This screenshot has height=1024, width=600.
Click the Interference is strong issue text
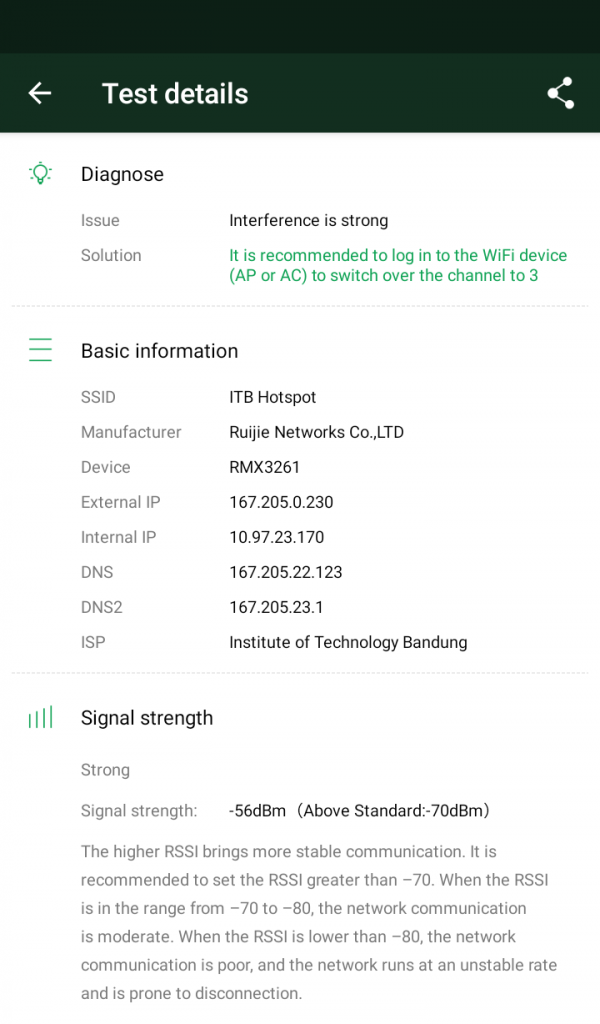(x=308, y=220)
